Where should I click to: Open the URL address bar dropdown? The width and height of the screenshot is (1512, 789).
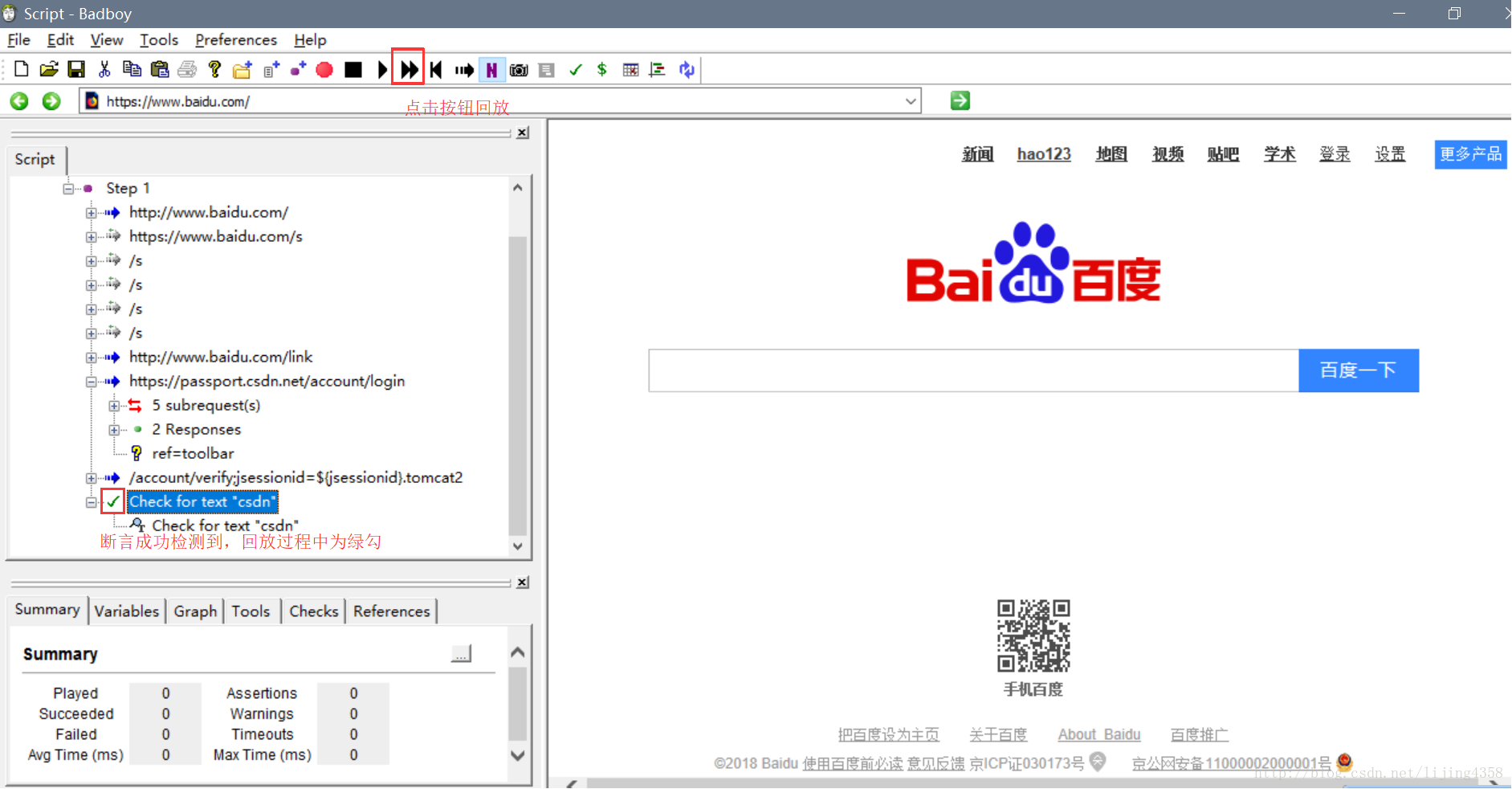pos(911,101)
